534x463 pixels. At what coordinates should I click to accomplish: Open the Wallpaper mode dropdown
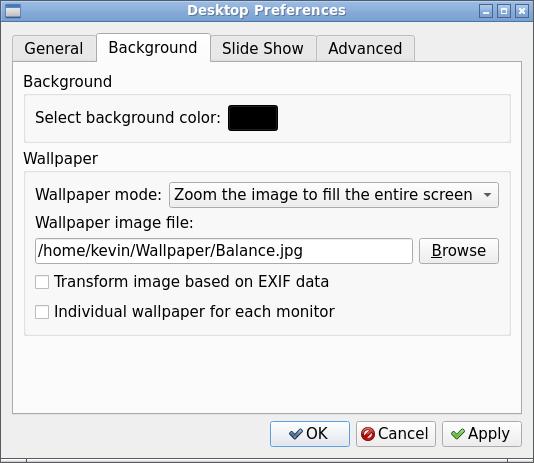(334, 195)
